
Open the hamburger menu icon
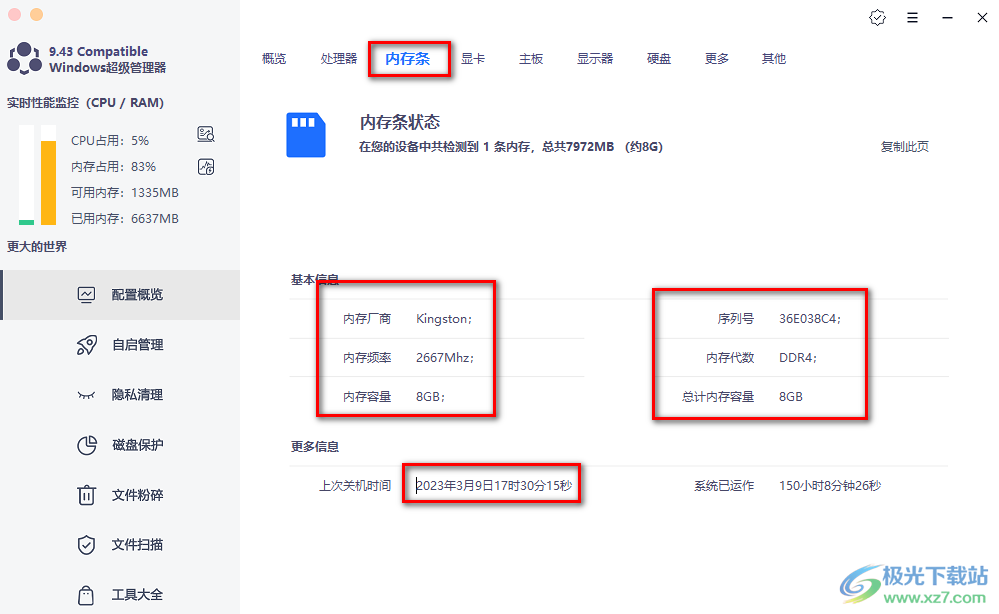(912, 18)
